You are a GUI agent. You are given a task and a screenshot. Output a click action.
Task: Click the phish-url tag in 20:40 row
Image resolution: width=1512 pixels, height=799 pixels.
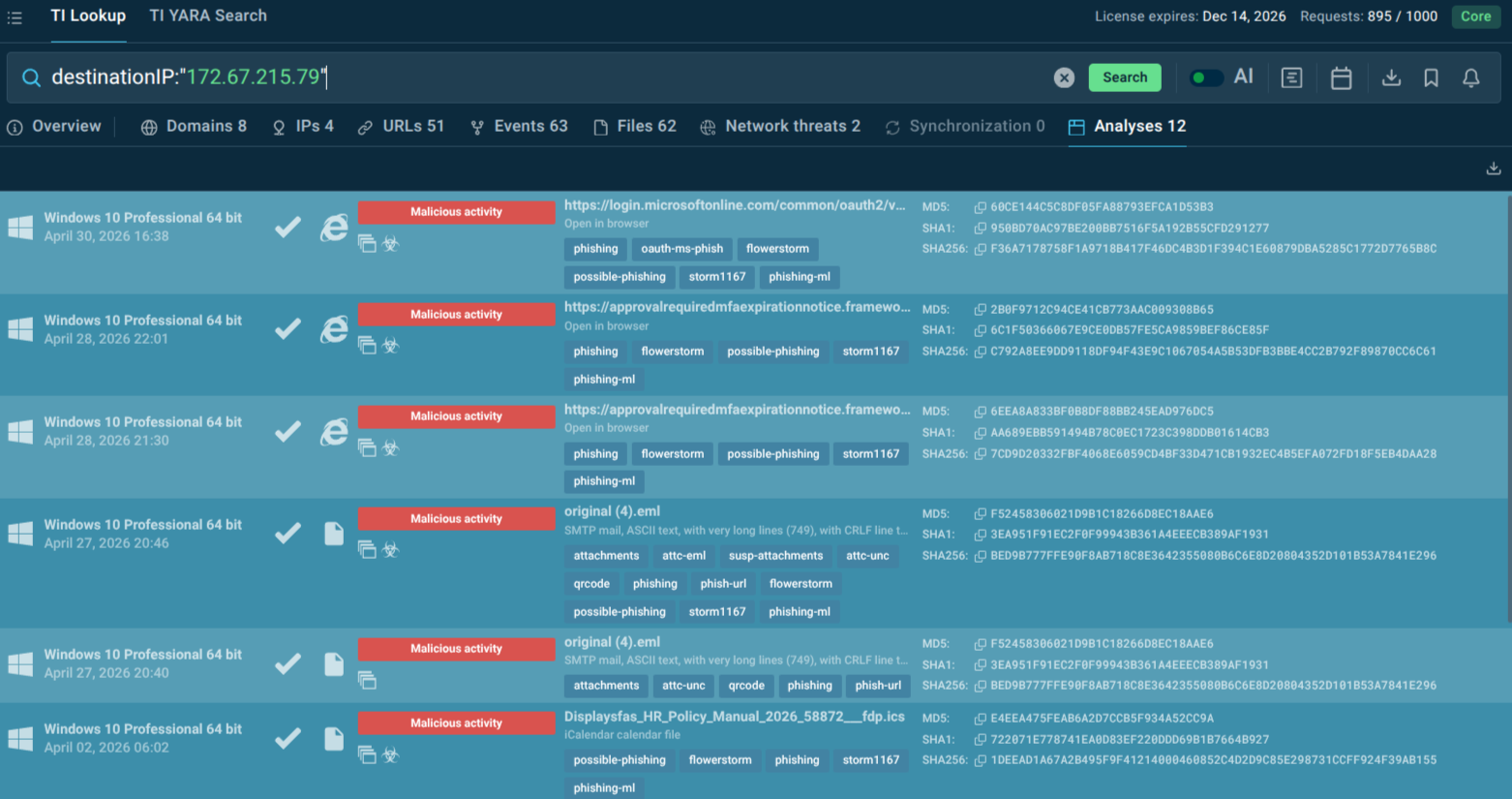tap(878, 686)
